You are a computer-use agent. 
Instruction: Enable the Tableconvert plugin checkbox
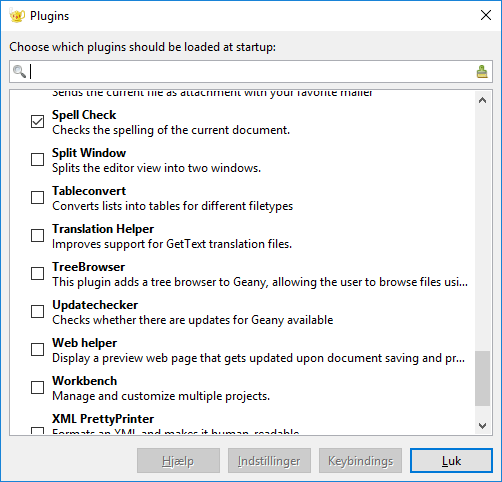pyautogui.click(x=37, y=197)
